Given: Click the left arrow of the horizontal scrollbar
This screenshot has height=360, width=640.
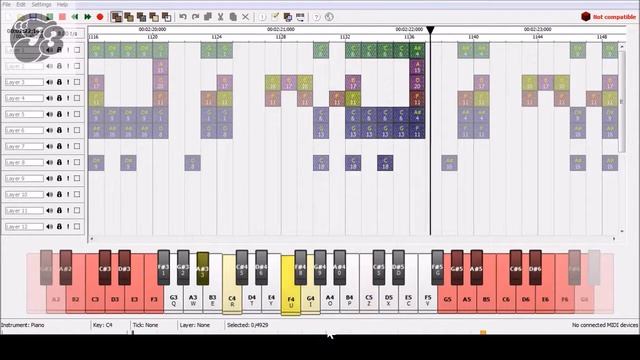Looking at the screenshot, I should [x=91, y=238].
